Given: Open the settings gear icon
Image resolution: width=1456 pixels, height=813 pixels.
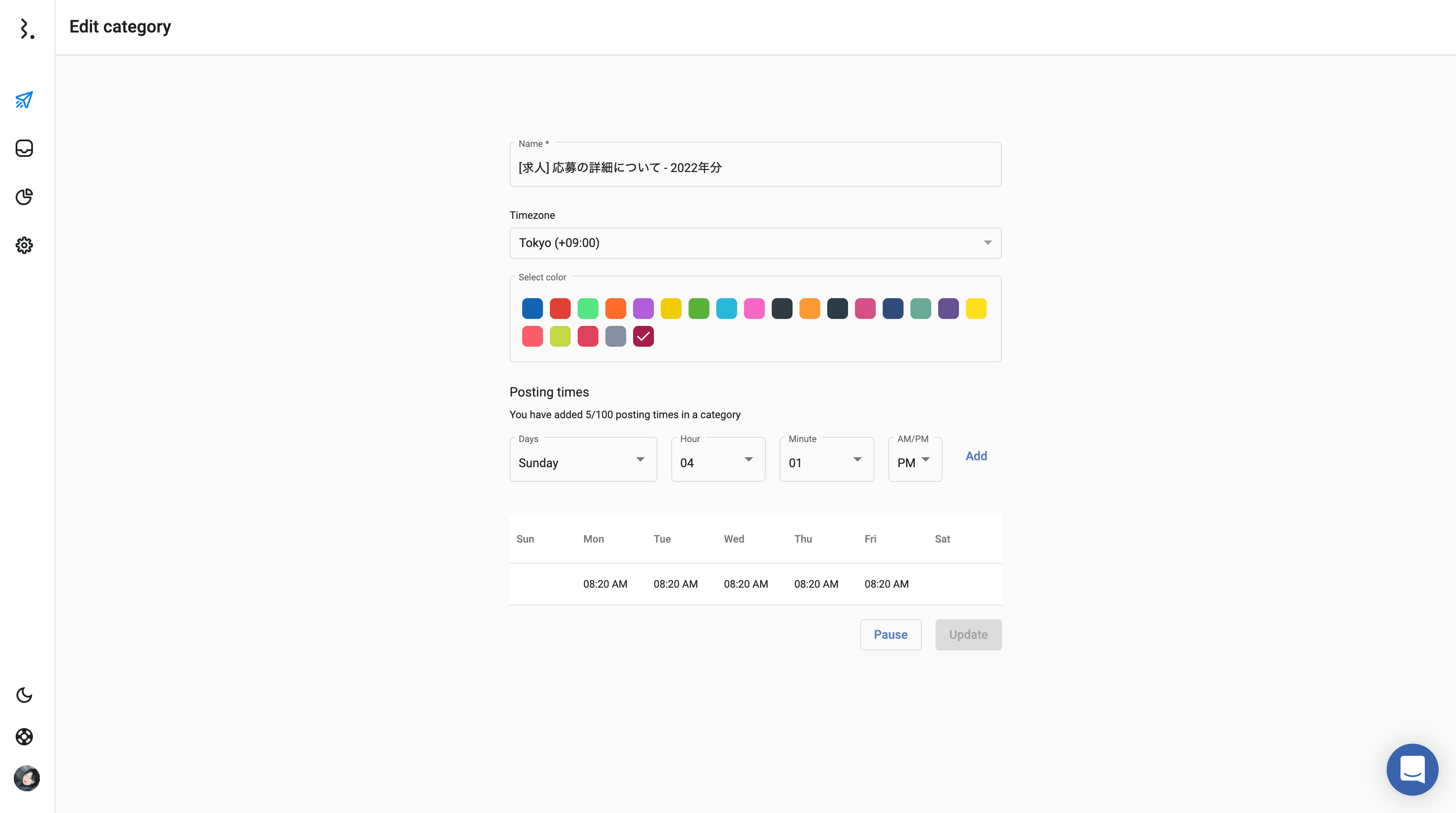Looking at the screenshot, I should [24, 245].
